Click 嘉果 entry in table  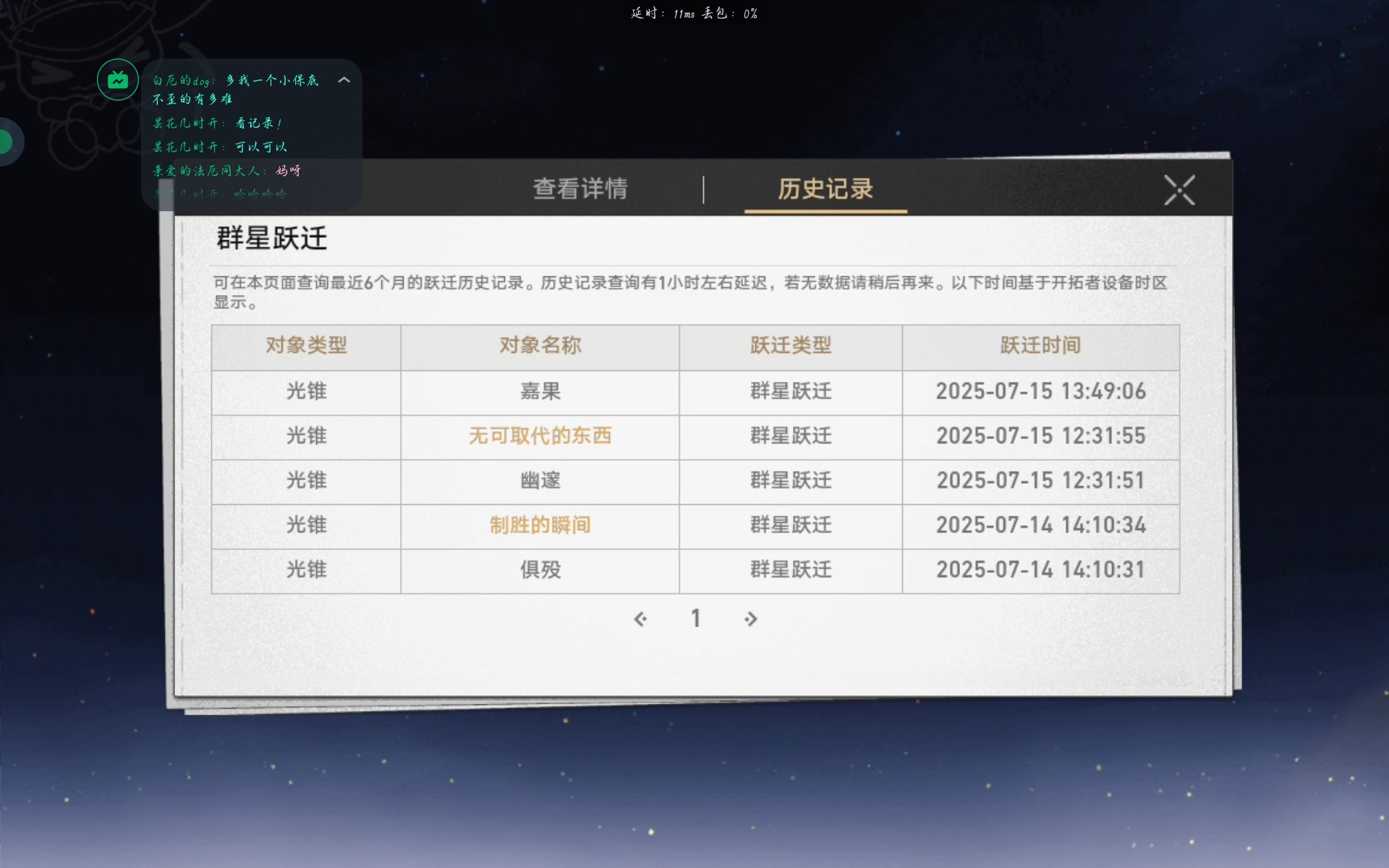pyautogui.click(x=540, y=391)
